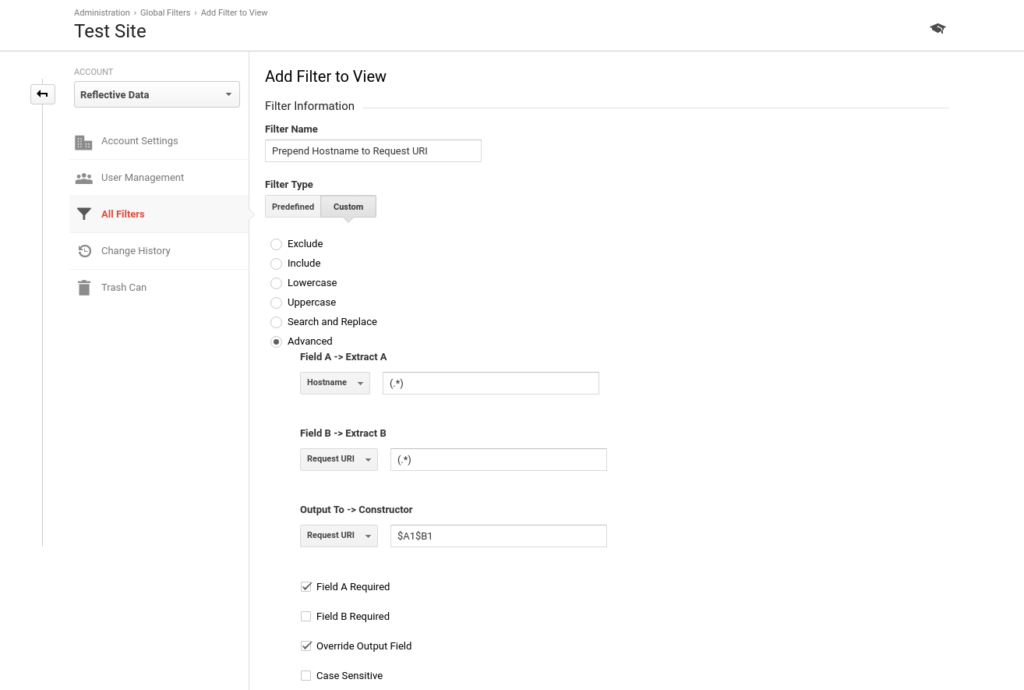Switch to the Predefined filter tab

click(292, 206)
